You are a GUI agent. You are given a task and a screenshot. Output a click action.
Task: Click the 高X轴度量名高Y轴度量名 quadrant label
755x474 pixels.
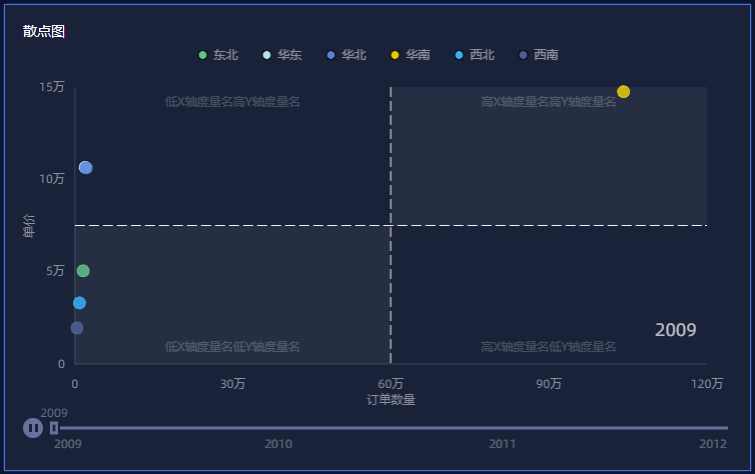point(548,102)
